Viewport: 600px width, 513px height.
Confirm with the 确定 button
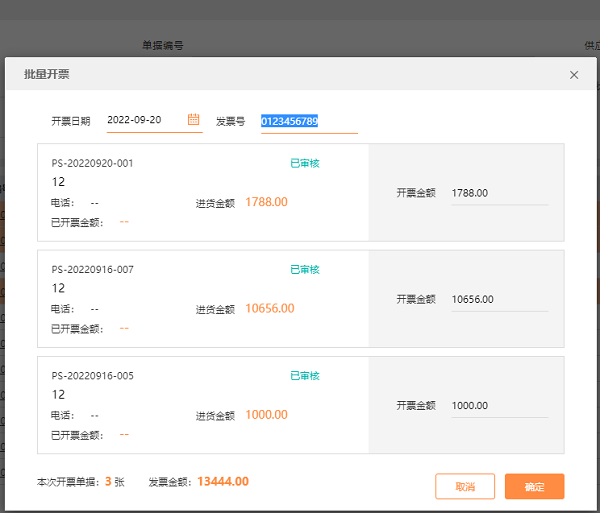tap(534, 486)
